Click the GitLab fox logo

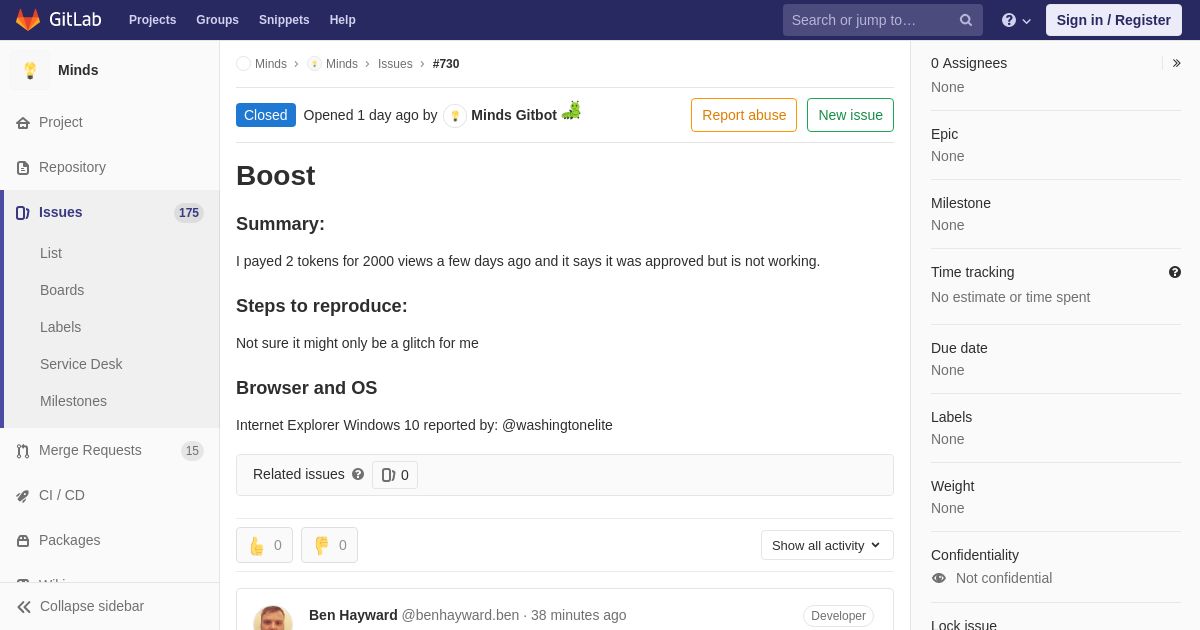coord(28,20)
